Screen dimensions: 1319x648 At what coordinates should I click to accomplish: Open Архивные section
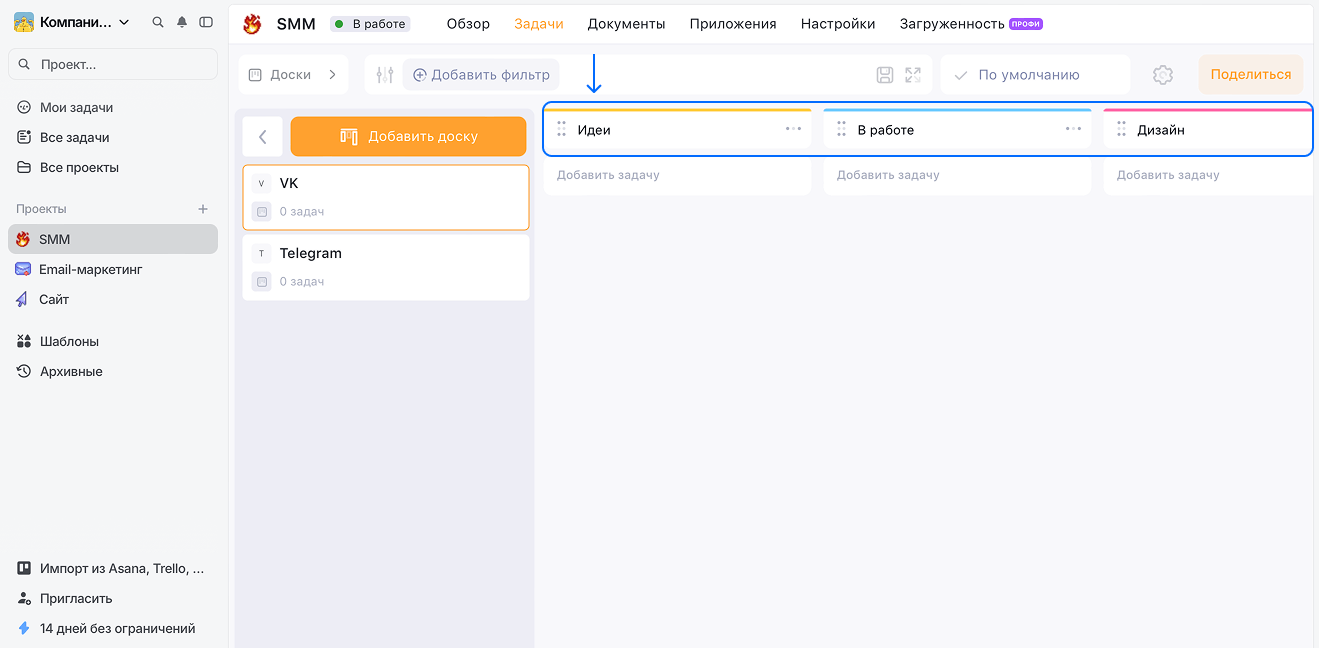pos(113,371)
